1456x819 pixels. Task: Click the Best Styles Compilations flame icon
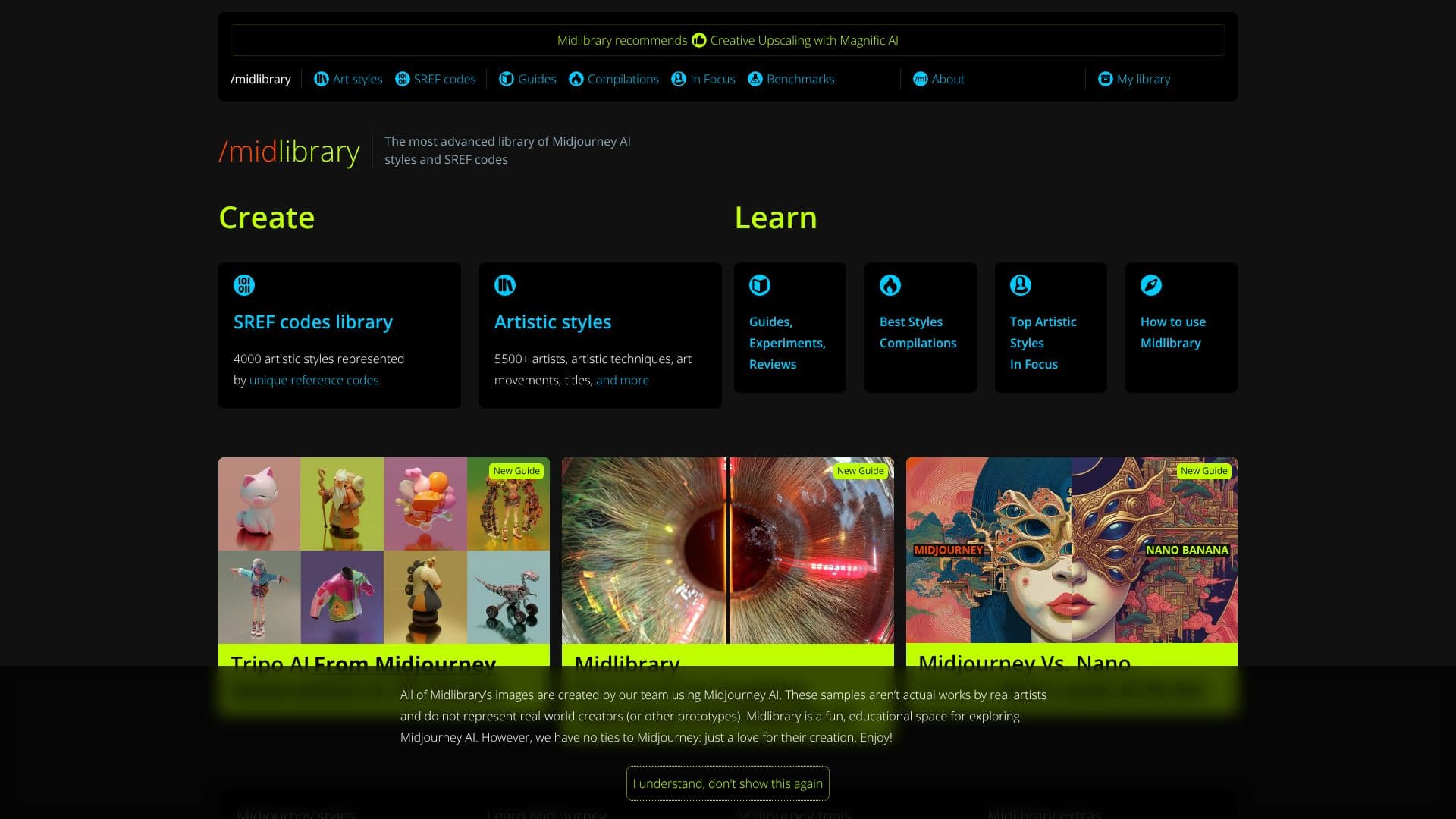coord(890,285)
